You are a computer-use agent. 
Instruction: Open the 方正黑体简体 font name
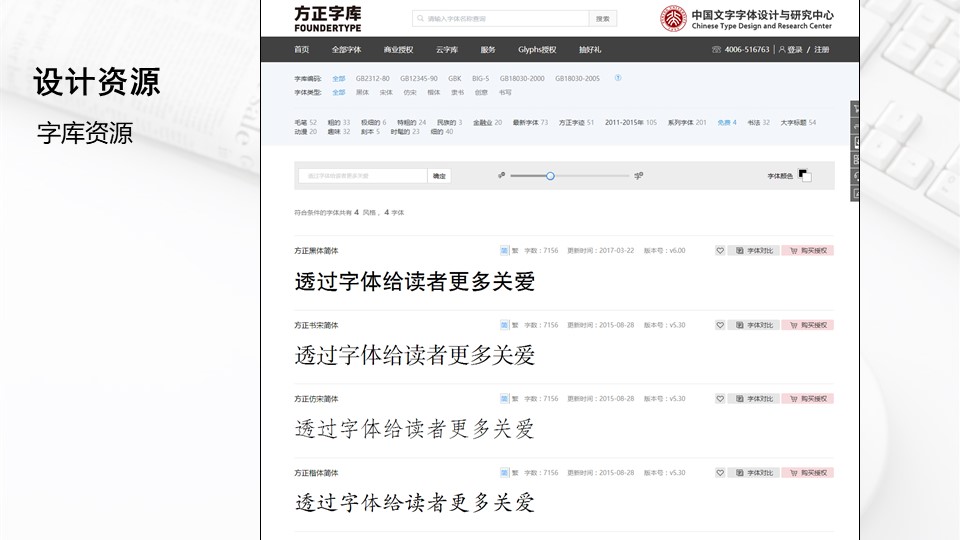pyautogui.click(x=316, y=250)
